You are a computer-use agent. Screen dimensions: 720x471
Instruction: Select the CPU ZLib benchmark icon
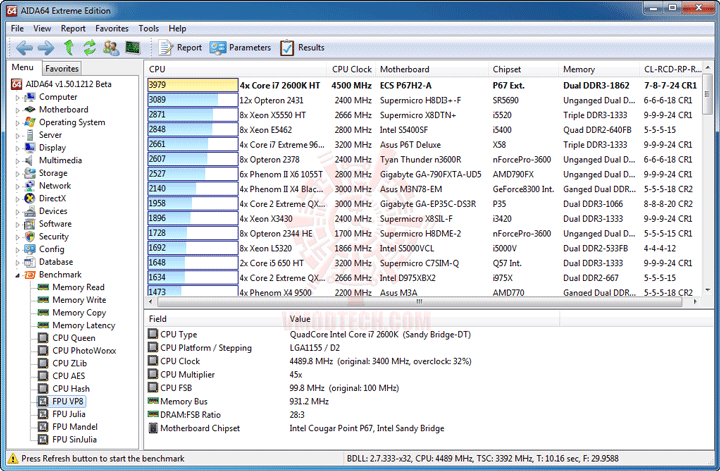pyautogui.click(x=43, y=363)
